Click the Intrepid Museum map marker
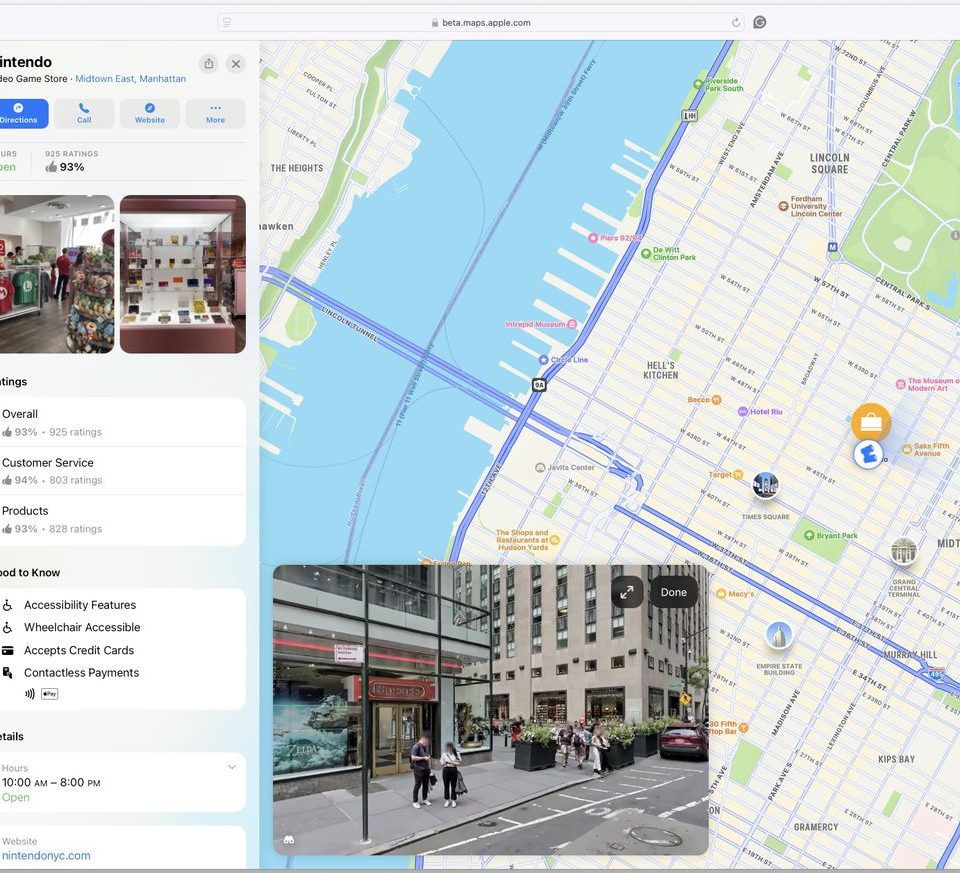 [x=571, y=324]
